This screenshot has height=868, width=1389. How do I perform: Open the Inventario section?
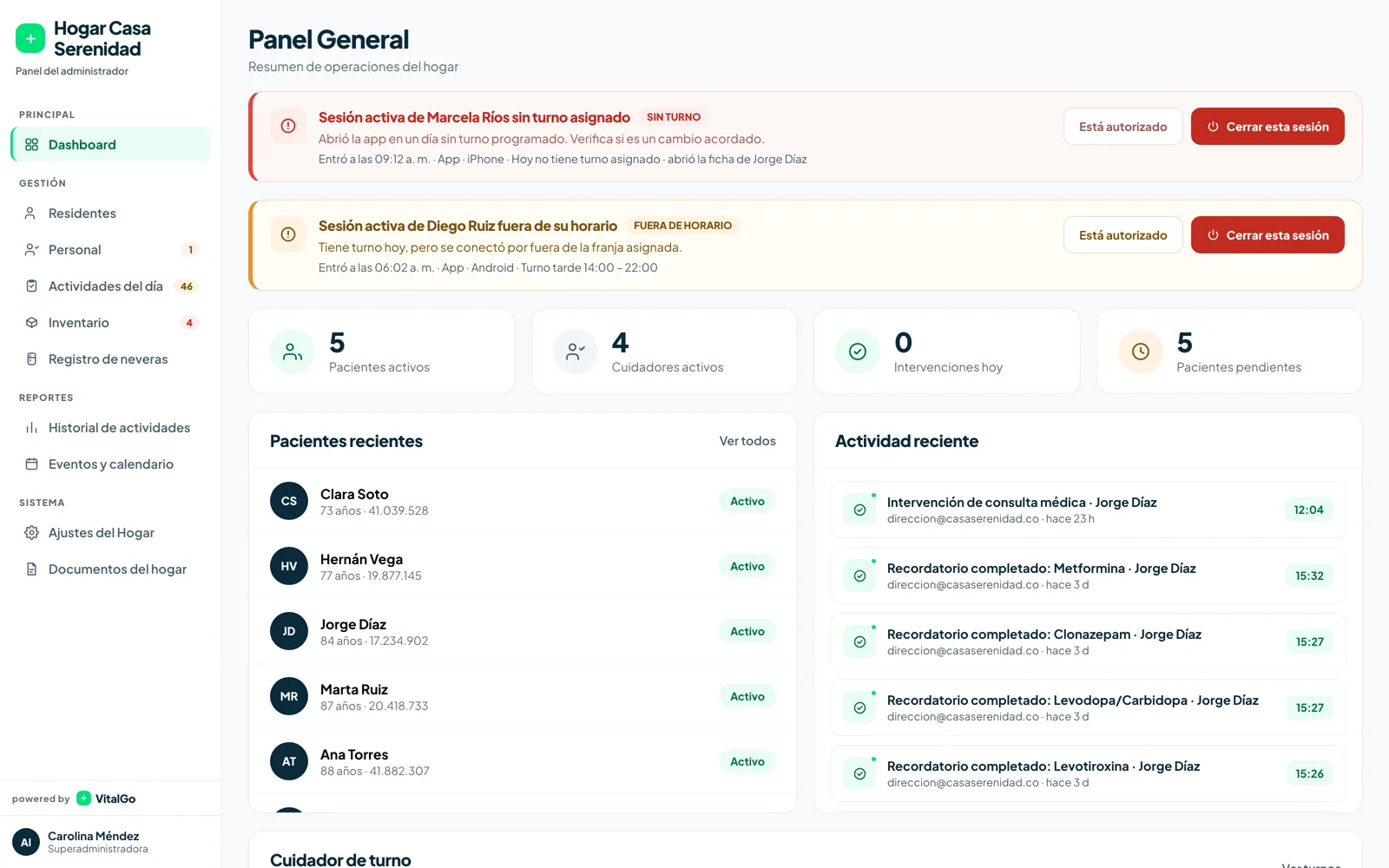click(x=110, y=322)
